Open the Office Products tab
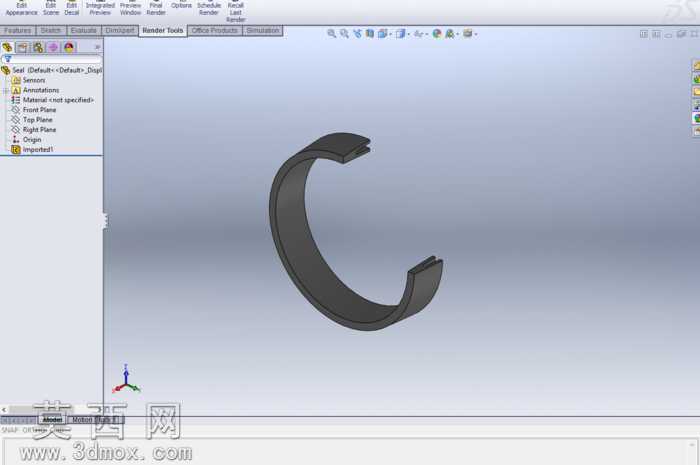Image resolution: width=700 pixels, height=465 pixels. pyautogui.click(x=215, y=30)
